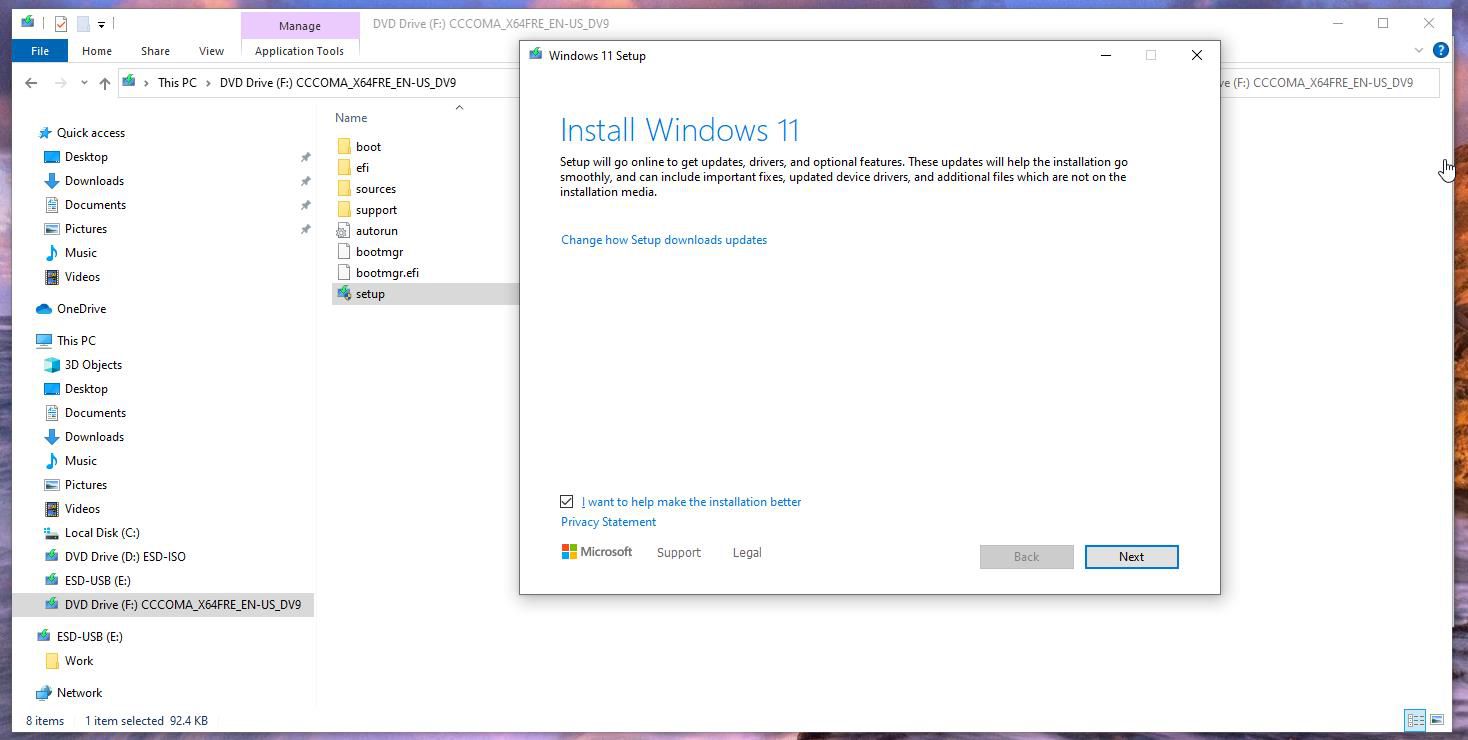Collapse the ribbon with chevron arrow
This screenshot has width=1468, height=740.
[1418, 50]
